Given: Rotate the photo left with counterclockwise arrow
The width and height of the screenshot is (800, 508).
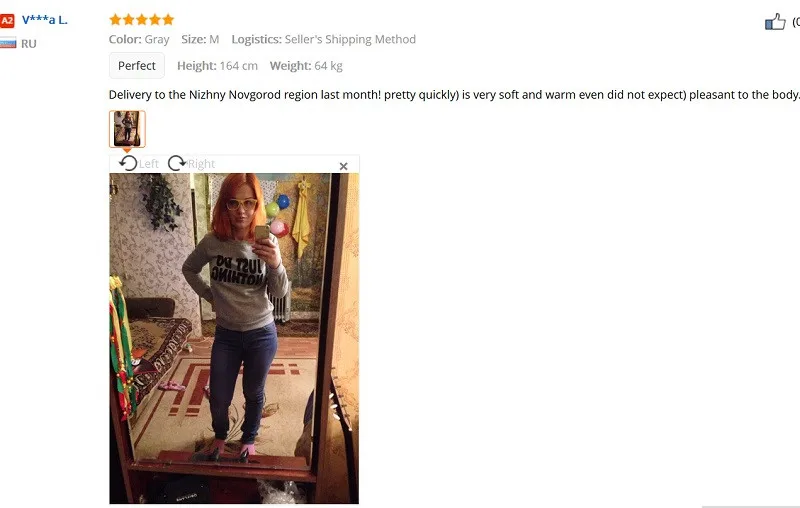Looking at the screenshot, I should point(128,163).
